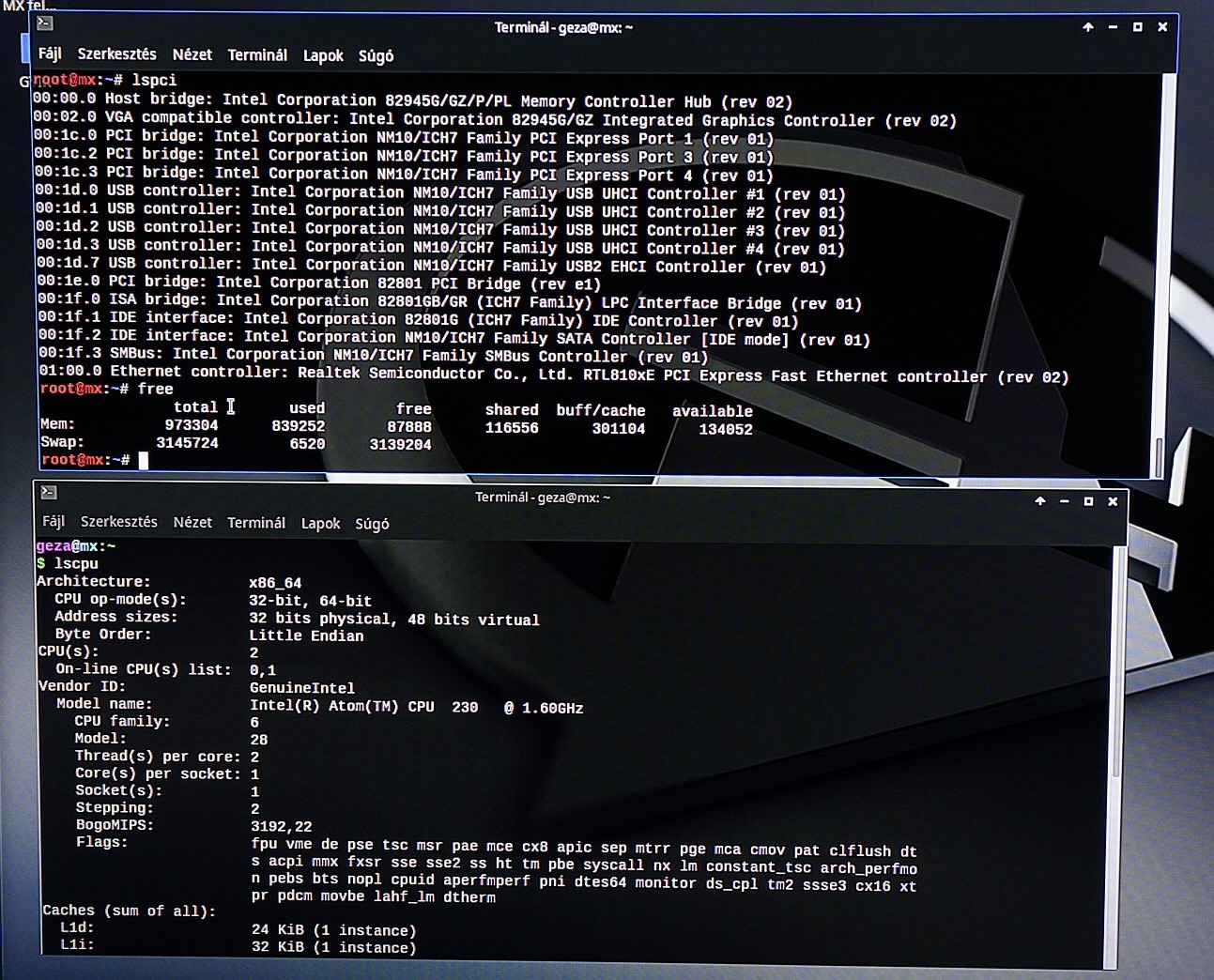Click the VGA compatible controller line
The image size is (1214, 980).
(x=495, y=119)
